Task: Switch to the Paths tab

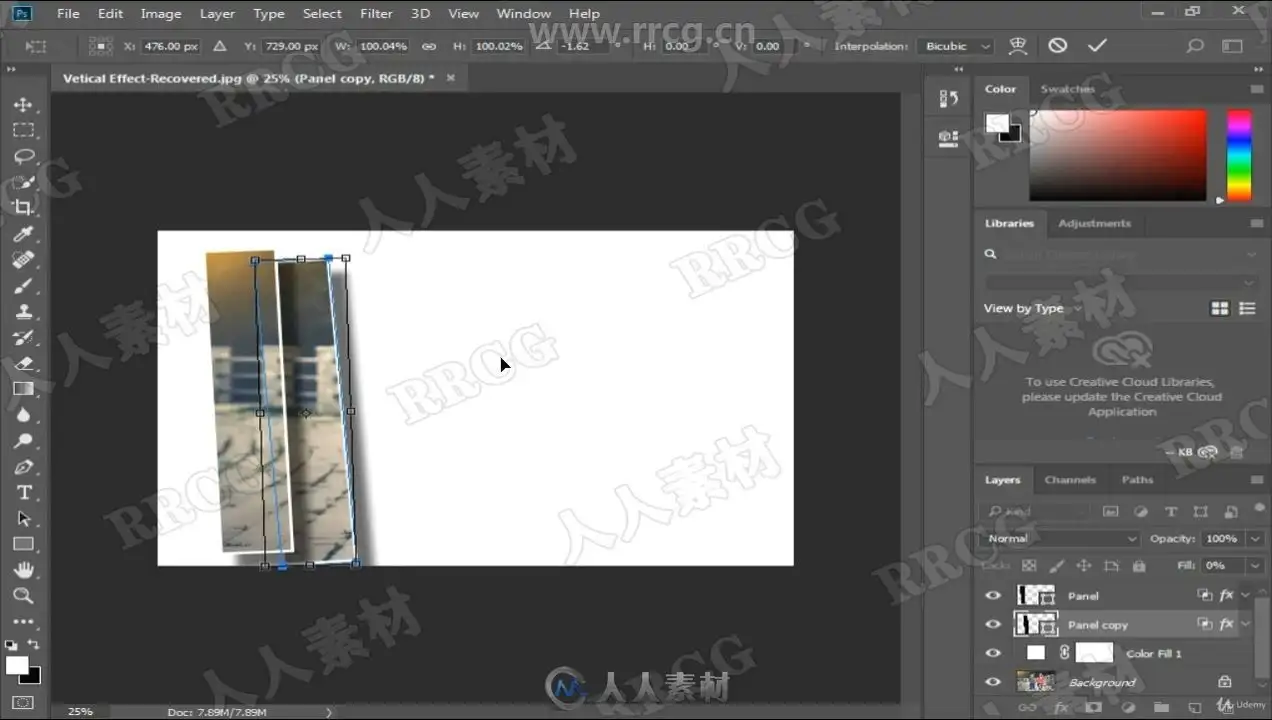Action: [1137, 480]
